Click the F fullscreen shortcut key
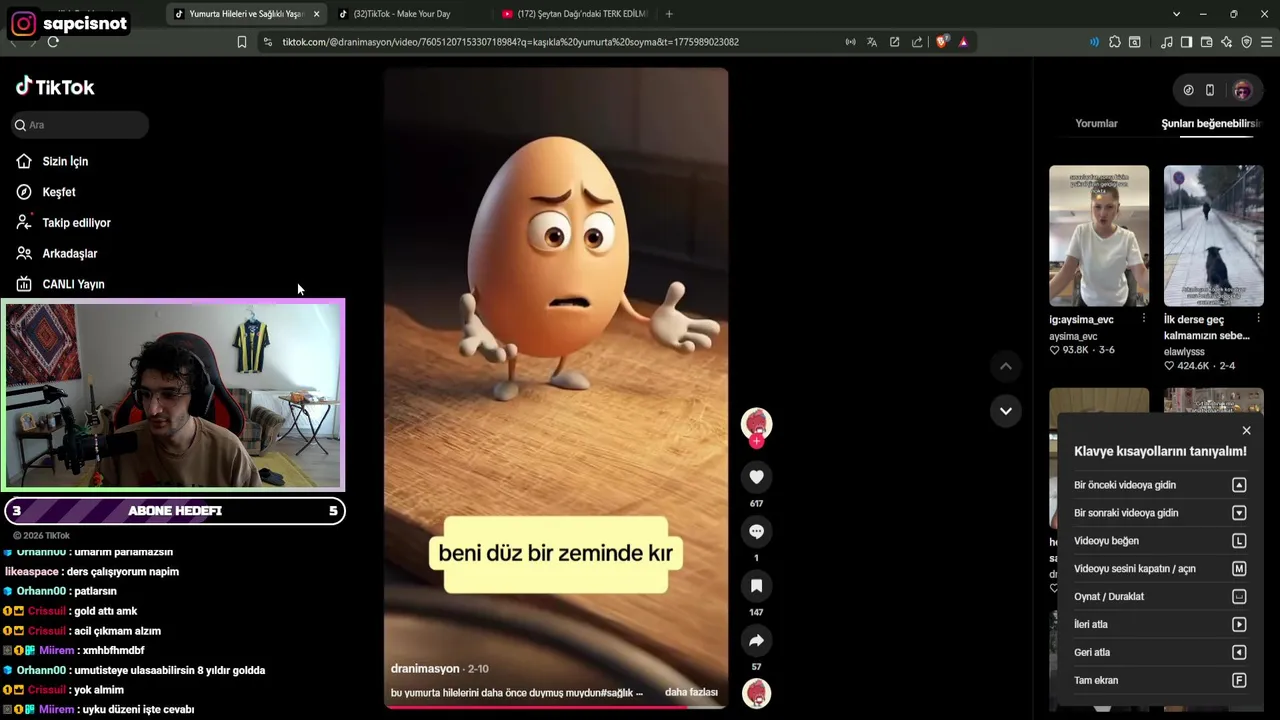Screen dimensions: 1280x720 coord(1239,681)
